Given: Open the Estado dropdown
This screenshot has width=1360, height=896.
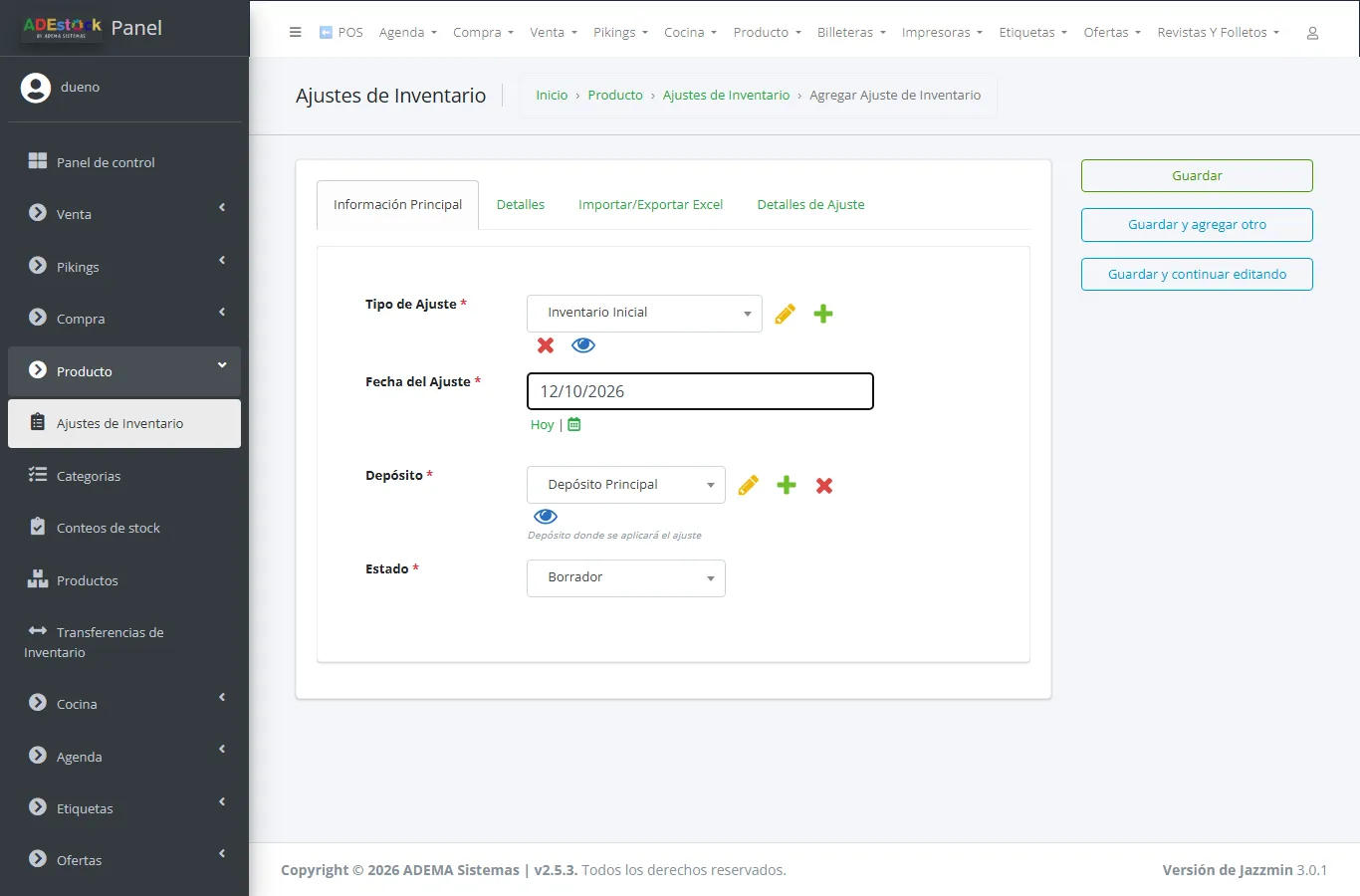Looking at the screenshot, I should 626,577.
